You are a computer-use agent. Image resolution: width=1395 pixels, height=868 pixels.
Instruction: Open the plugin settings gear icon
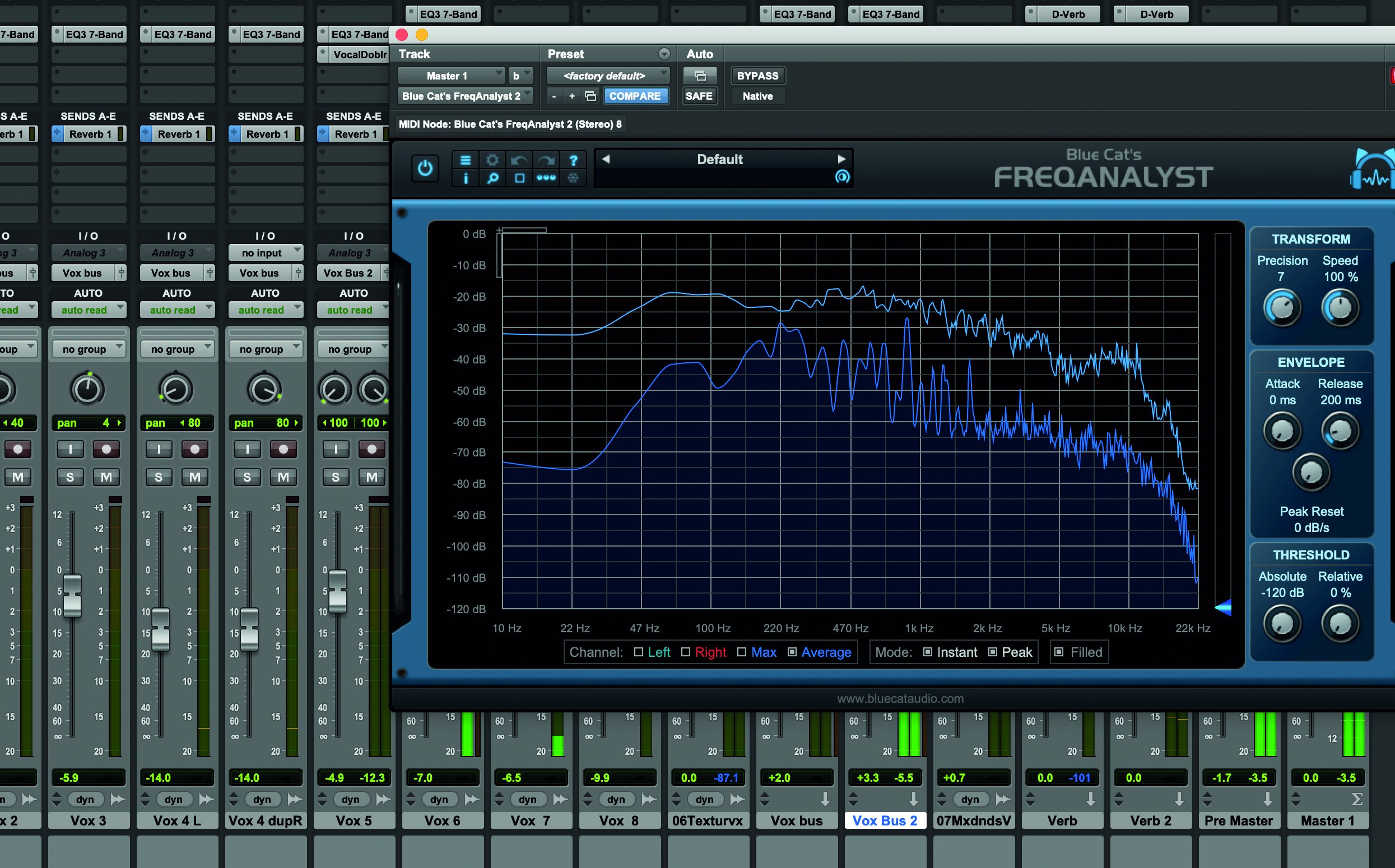coord(492,160)
